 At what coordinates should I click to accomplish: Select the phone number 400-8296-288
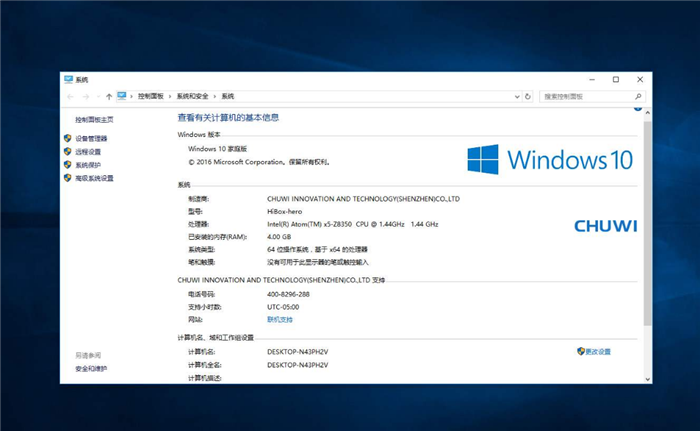coord(288,294)
